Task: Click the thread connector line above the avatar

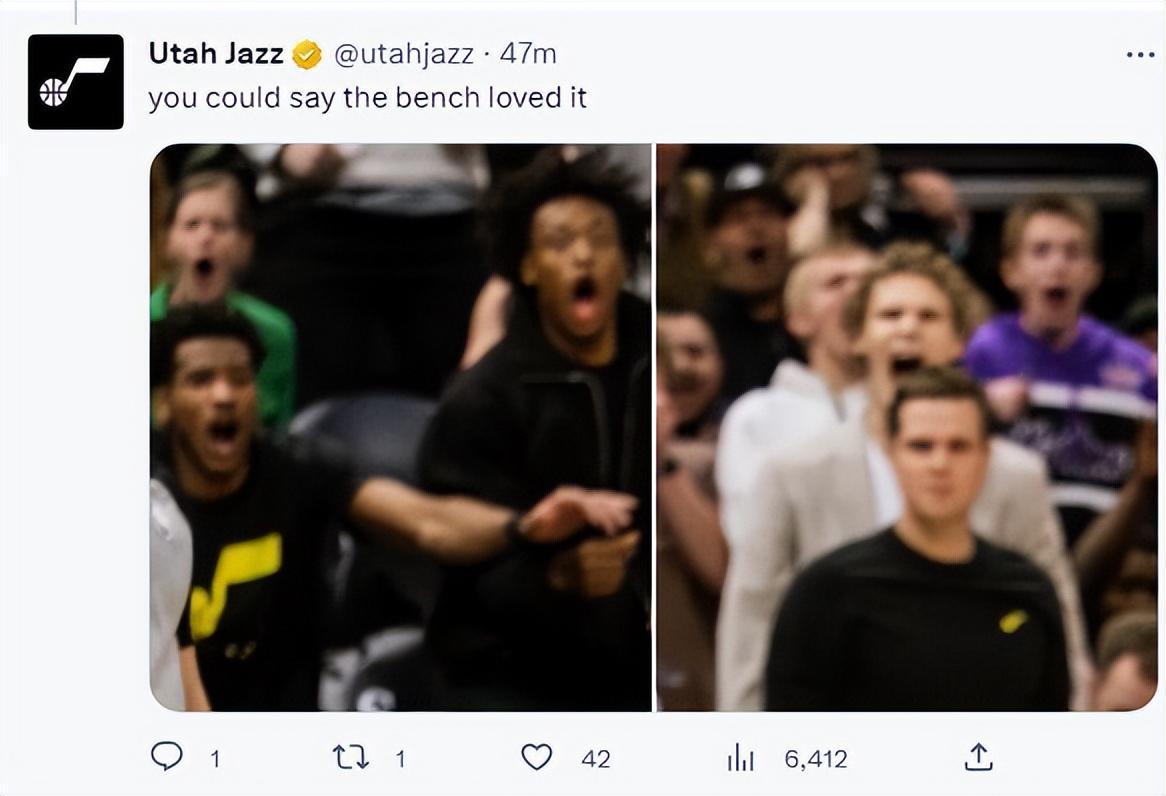Action: (x=76, y=11)
